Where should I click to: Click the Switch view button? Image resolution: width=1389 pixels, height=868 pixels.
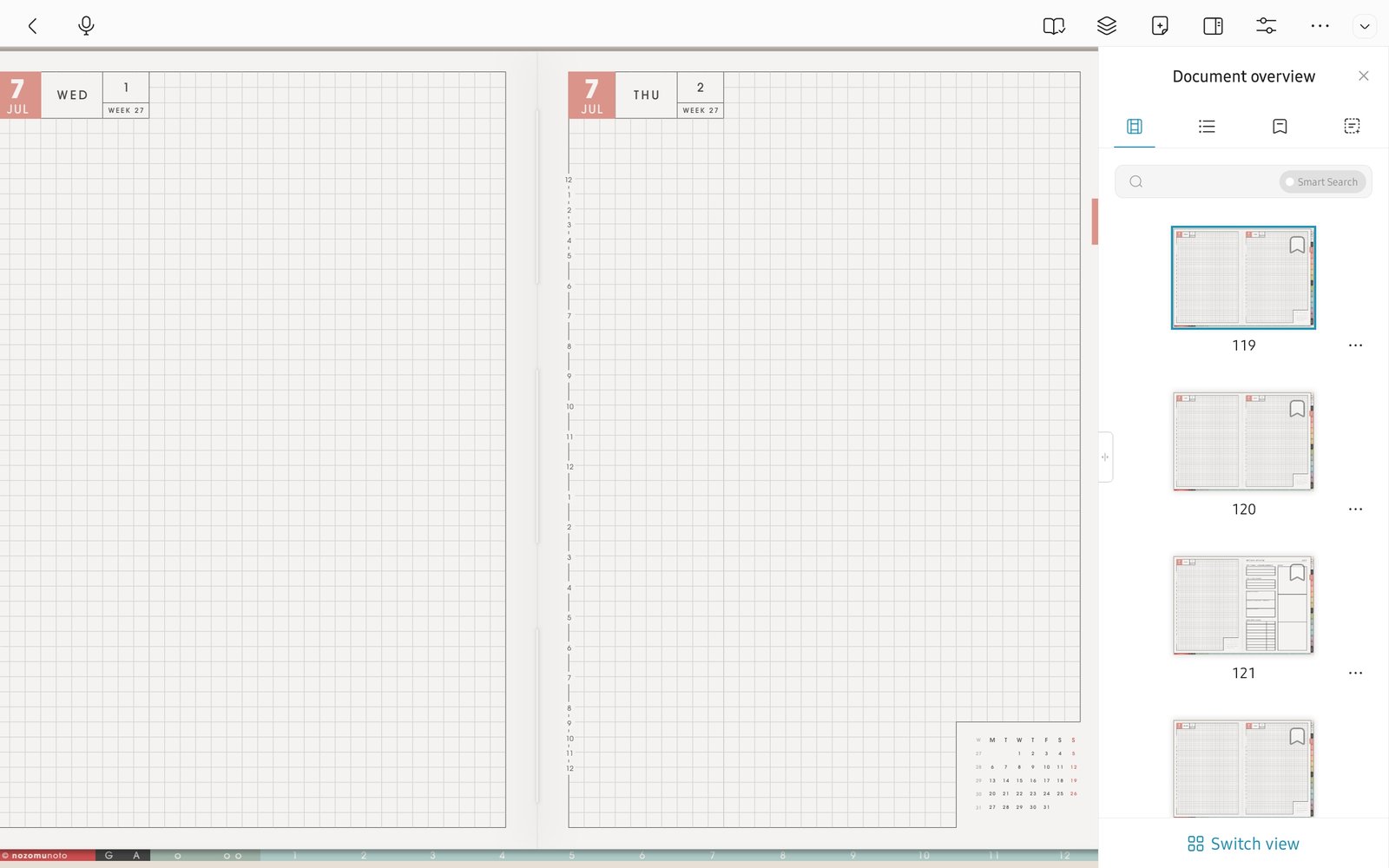1243,844
